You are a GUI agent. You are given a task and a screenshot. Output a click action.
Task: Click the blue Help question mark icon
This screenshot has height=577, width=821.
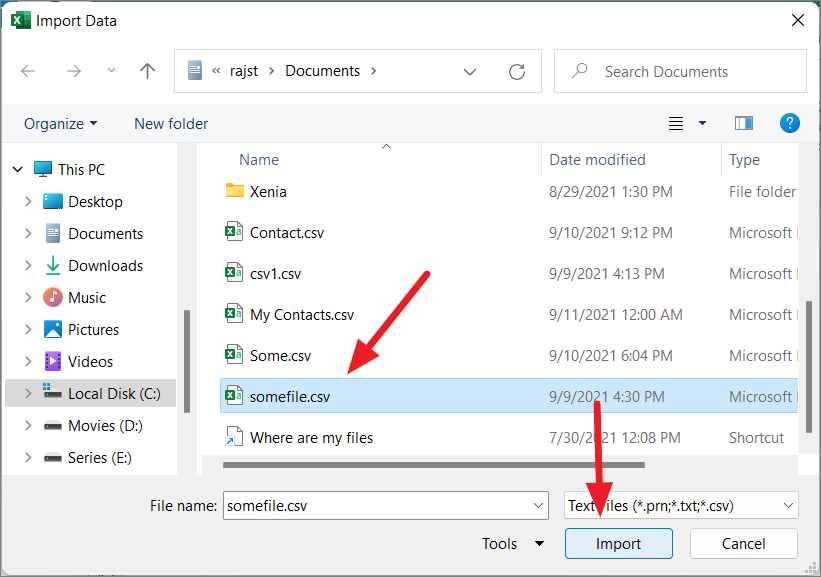[x=790, y=123]
